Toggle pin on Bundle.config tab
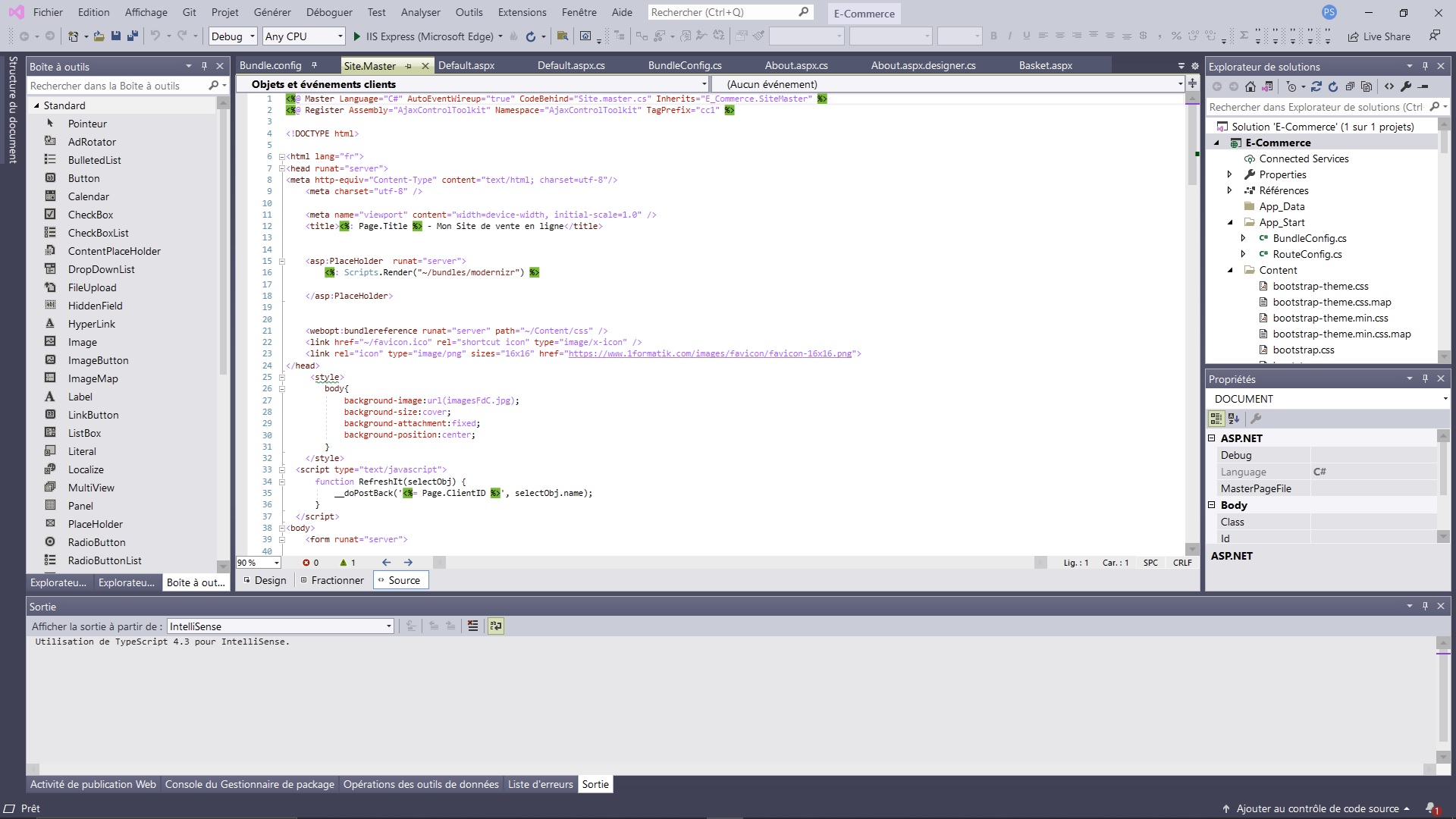Image resolution: width=1456 pixels, height=819 pixels. click(x=314, y=65)
